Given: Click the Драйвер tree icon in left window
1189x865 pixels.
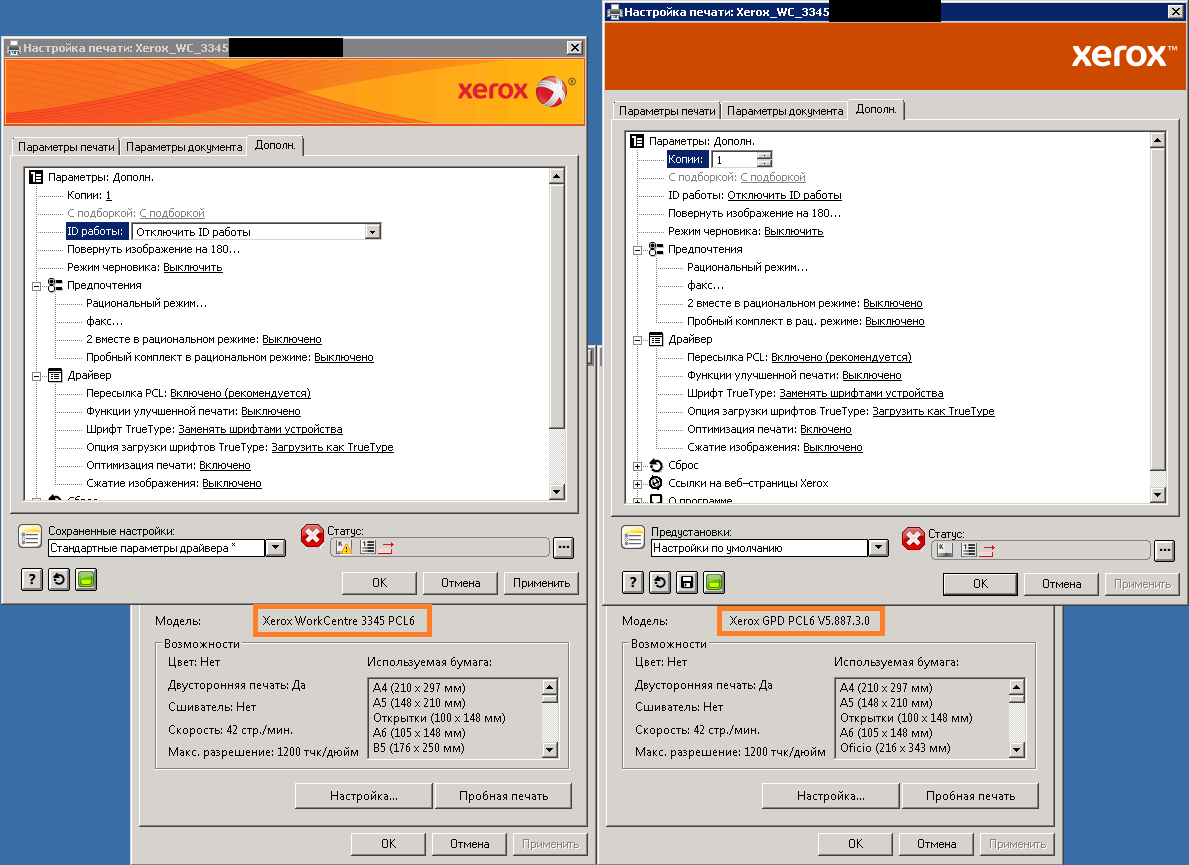Looking at the screenshot, I should point(55,375).
